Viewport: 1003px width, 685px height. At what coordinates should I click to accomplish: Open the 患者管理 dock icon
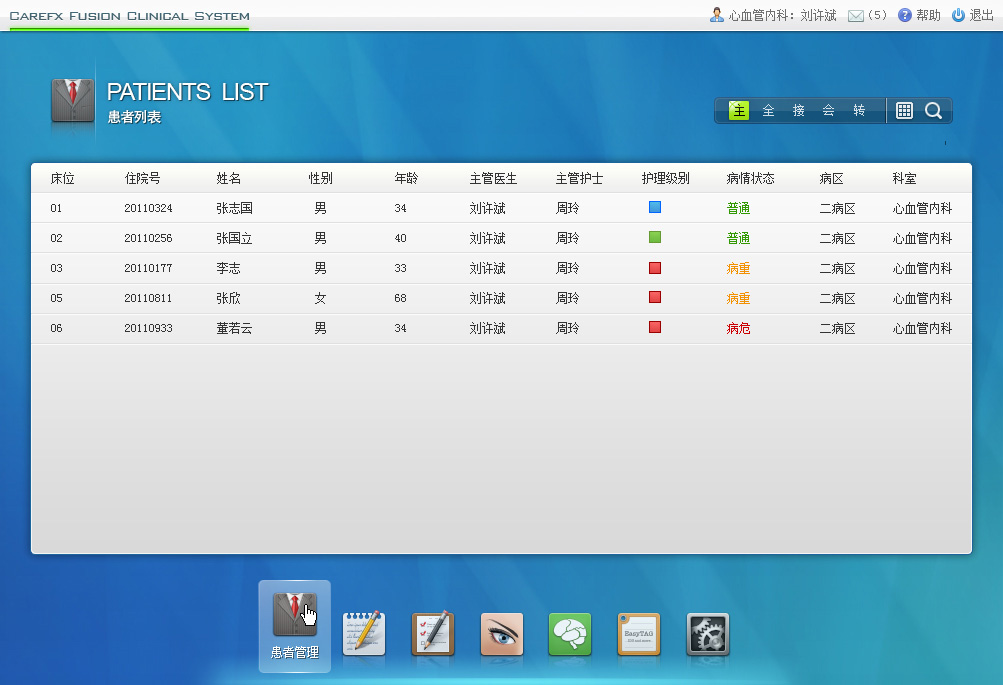pyautogui.click(x=295, y=626)
